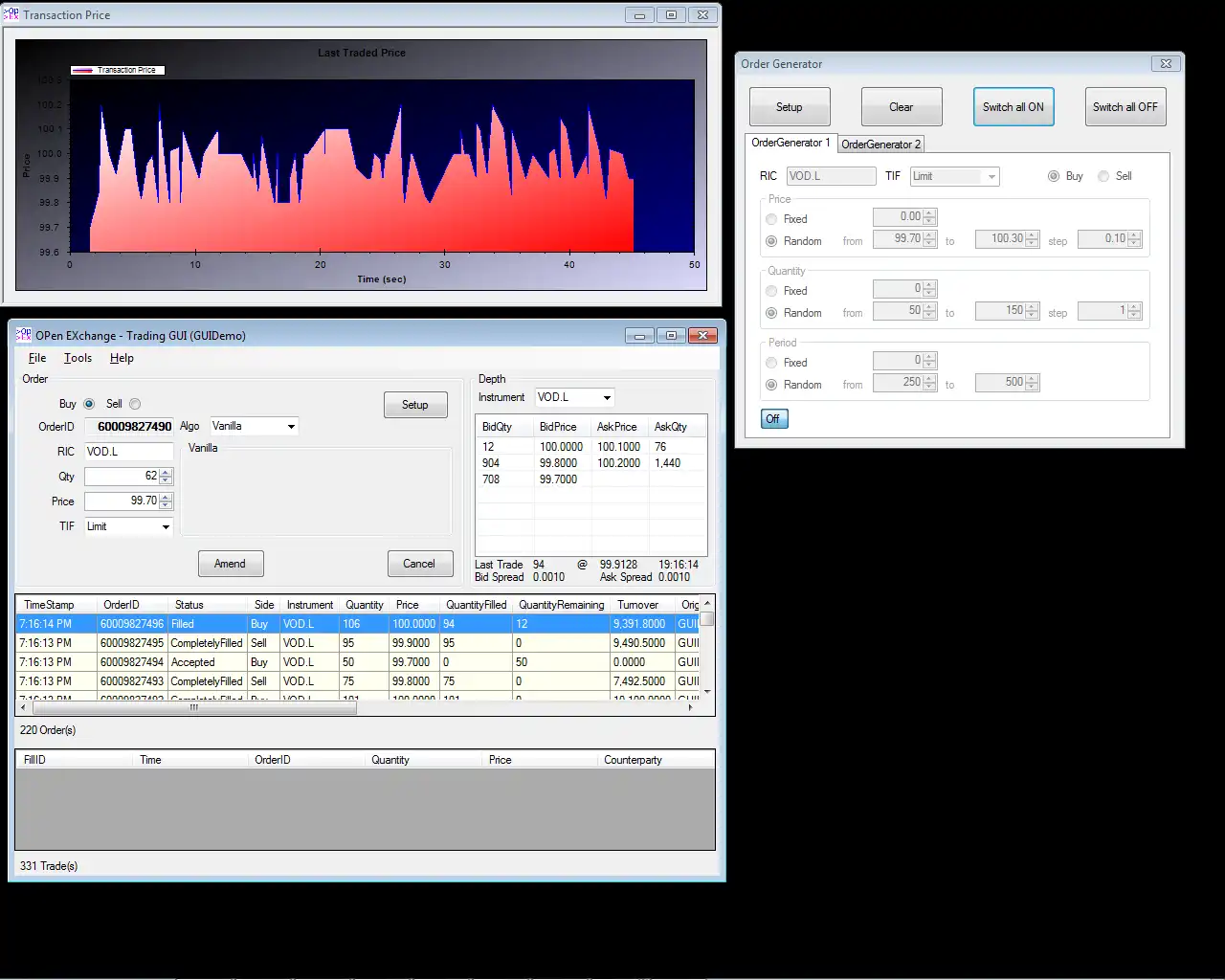Open the order TIF Limit dropdown
Image resolution: width=1225 pixels, height=980 pixels.
[165, 527]
